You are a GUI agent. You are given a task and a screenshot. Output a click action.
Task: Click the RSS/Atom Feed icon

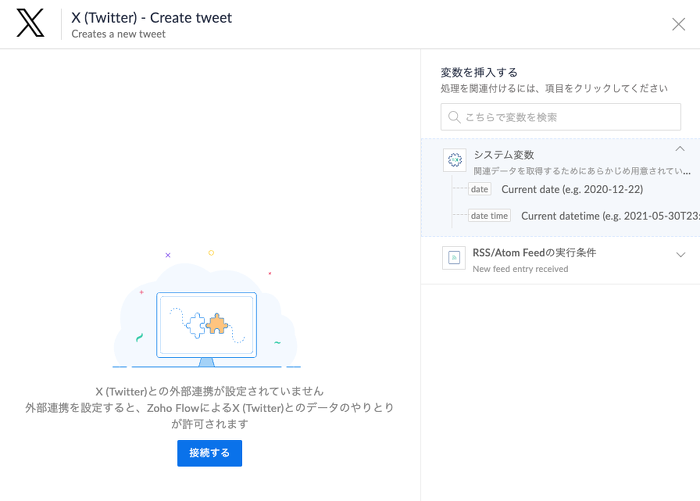click(454, 258)
